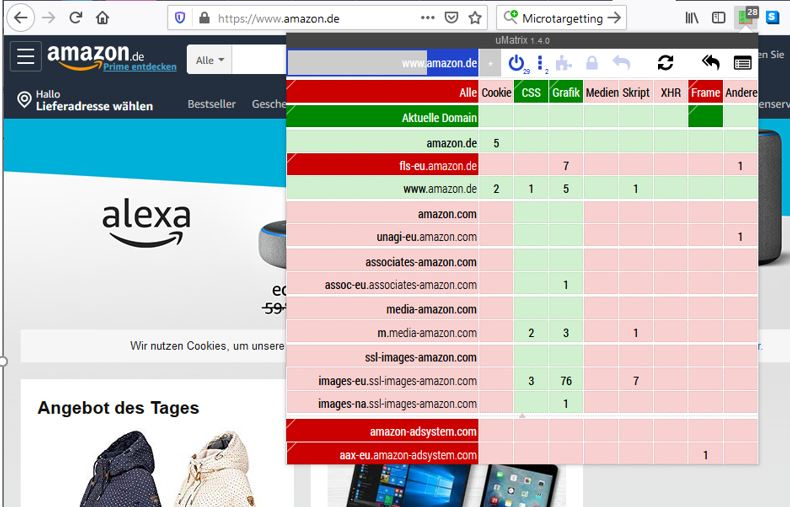Click the 76 Grafik cell for images-eu

pos(566,381)
